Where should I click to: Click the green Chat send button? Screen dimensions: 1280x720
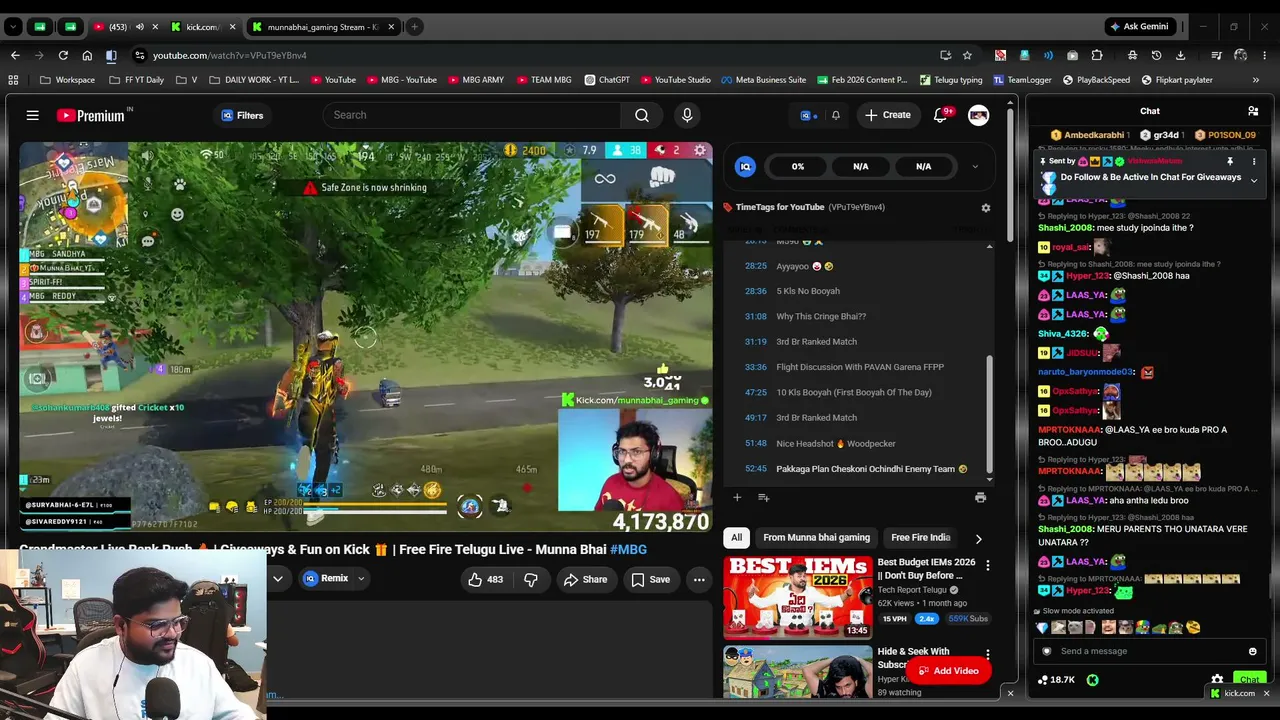[1250, 680]
